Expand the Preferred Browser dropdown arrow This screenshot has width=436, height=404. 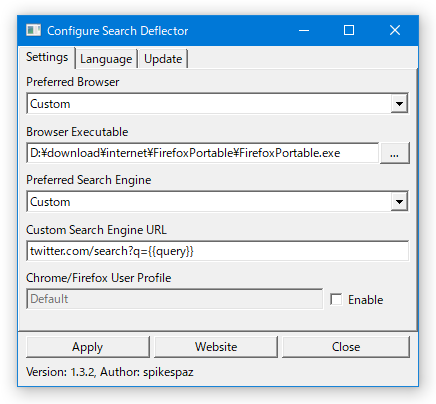(399, 104)
